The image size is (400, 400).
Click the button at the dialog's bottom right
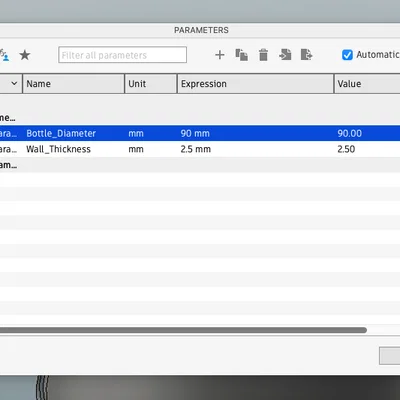point(390,356)
